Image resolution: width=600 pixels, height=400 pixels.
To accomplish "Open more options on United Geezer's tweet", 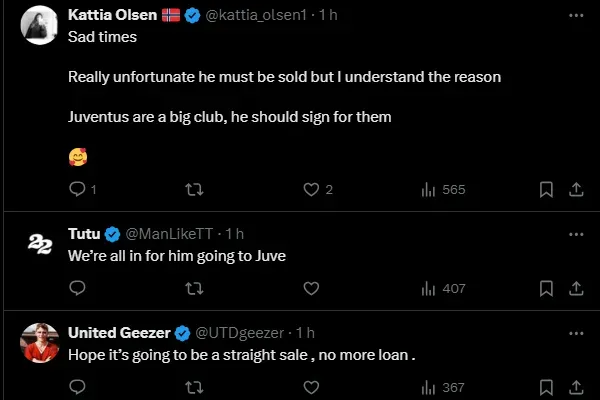I will (576, 332).
